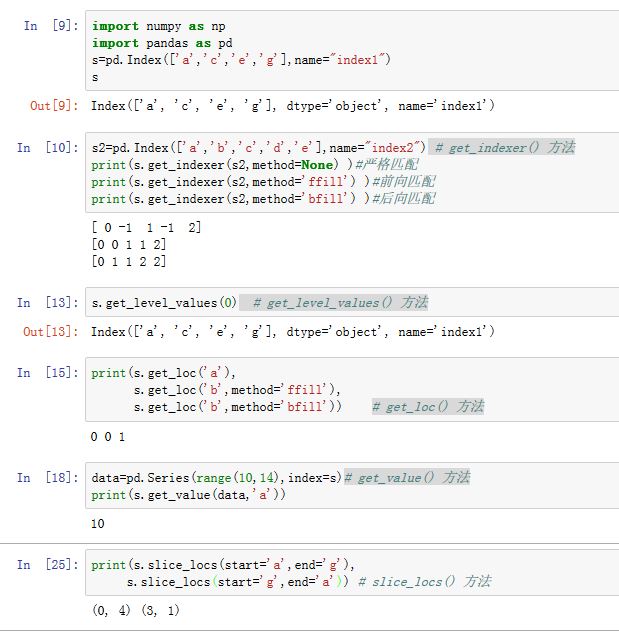619x638 pixels.
Task: Select the In [10] prompt label
Action: click(x=48, y=148)
